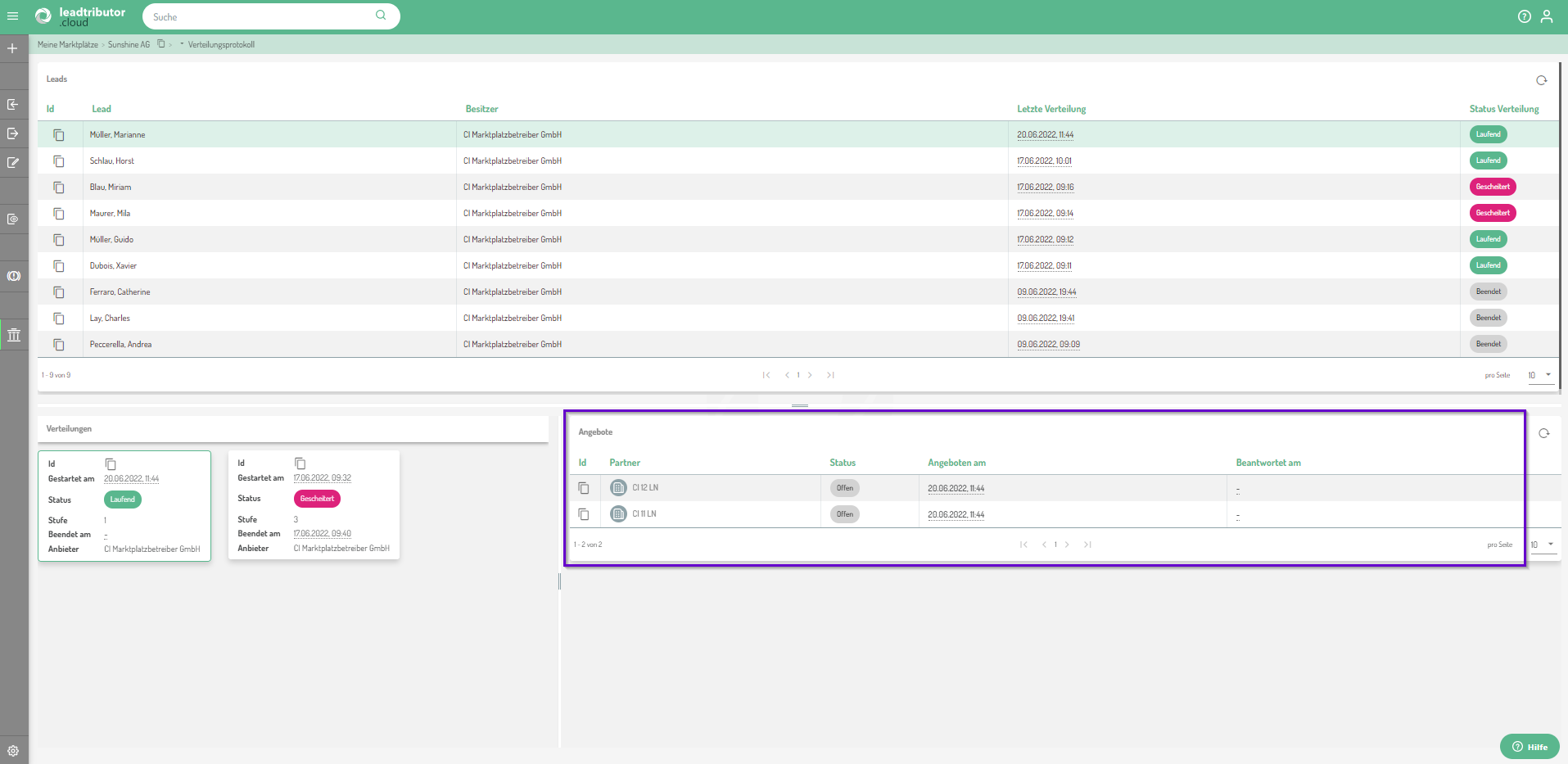Click the plus icon in the sidebar
1568x764 pixels.
point(12,49)
